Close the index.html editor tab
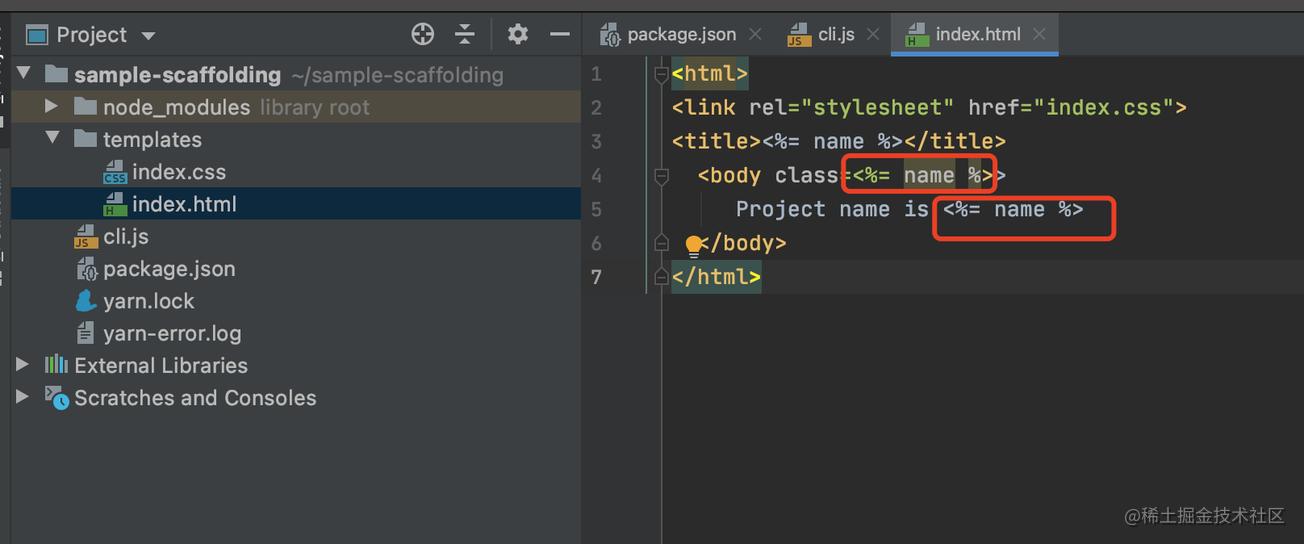The height and width of the screenshot is (544, 1304). [1039, 34]
